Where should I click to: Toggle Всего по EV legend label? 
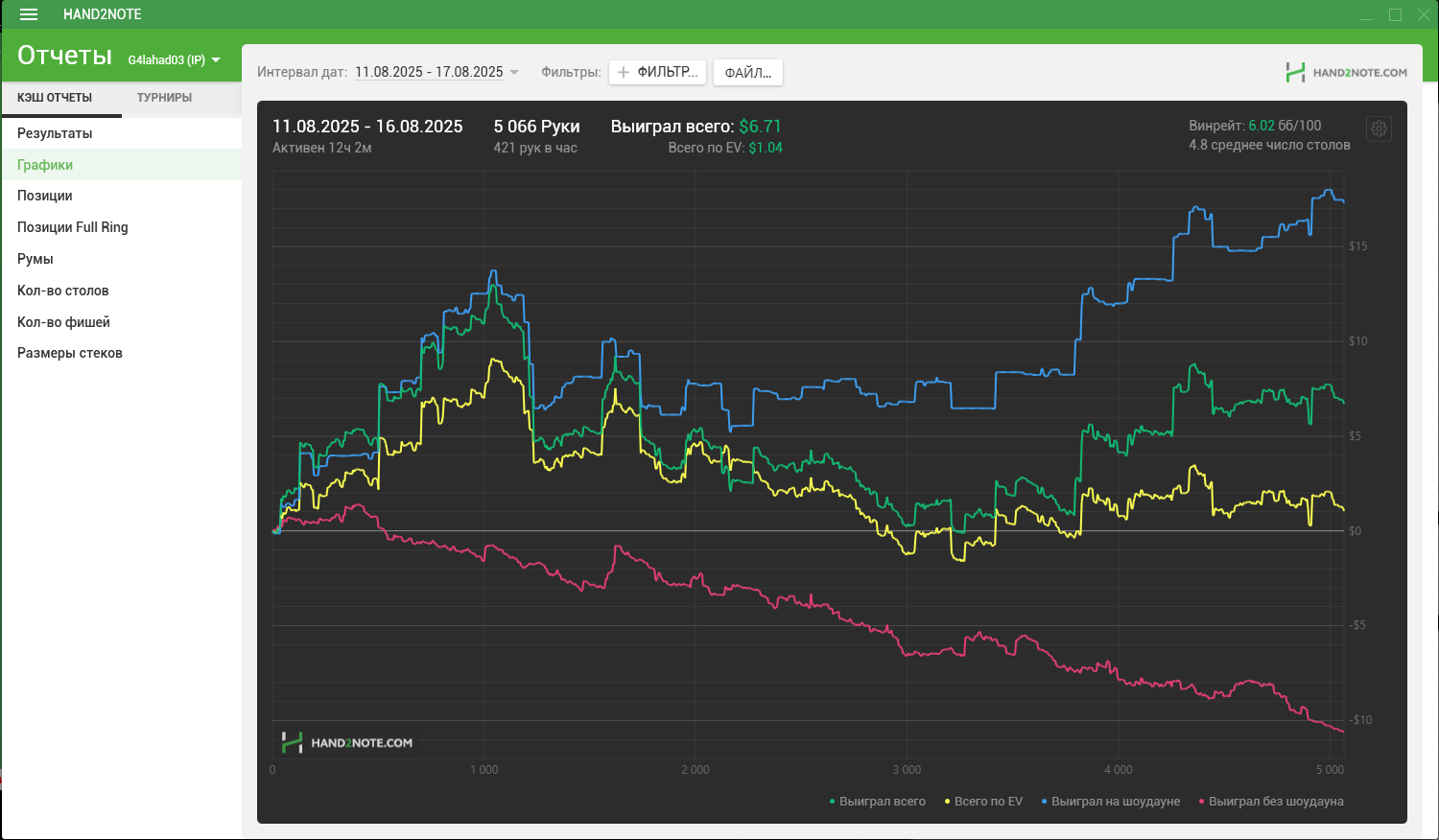click(x=989, y=802)
